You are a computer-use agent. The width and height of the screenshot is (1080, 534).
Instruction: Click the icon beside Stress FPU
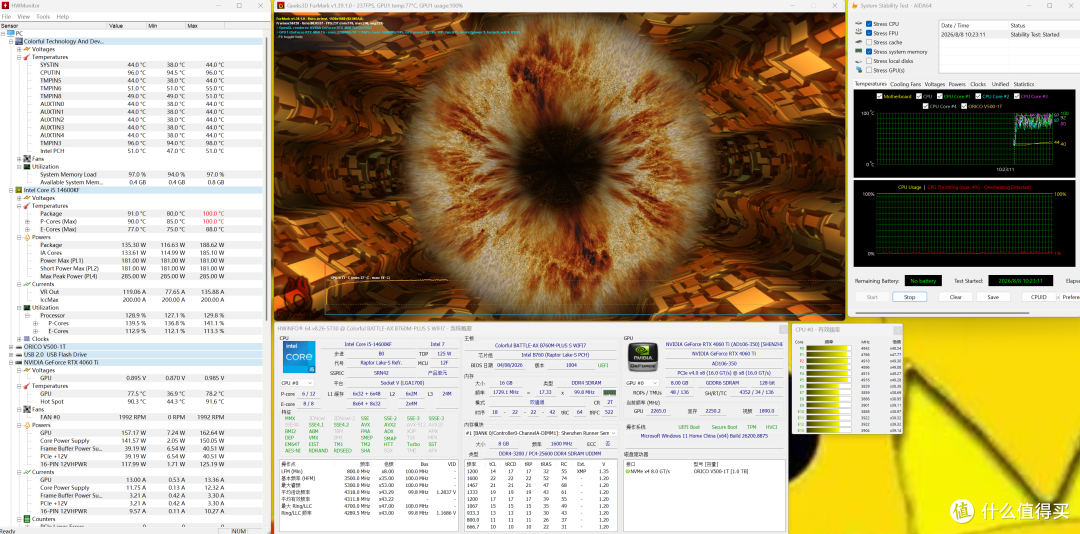coord(858,33)
